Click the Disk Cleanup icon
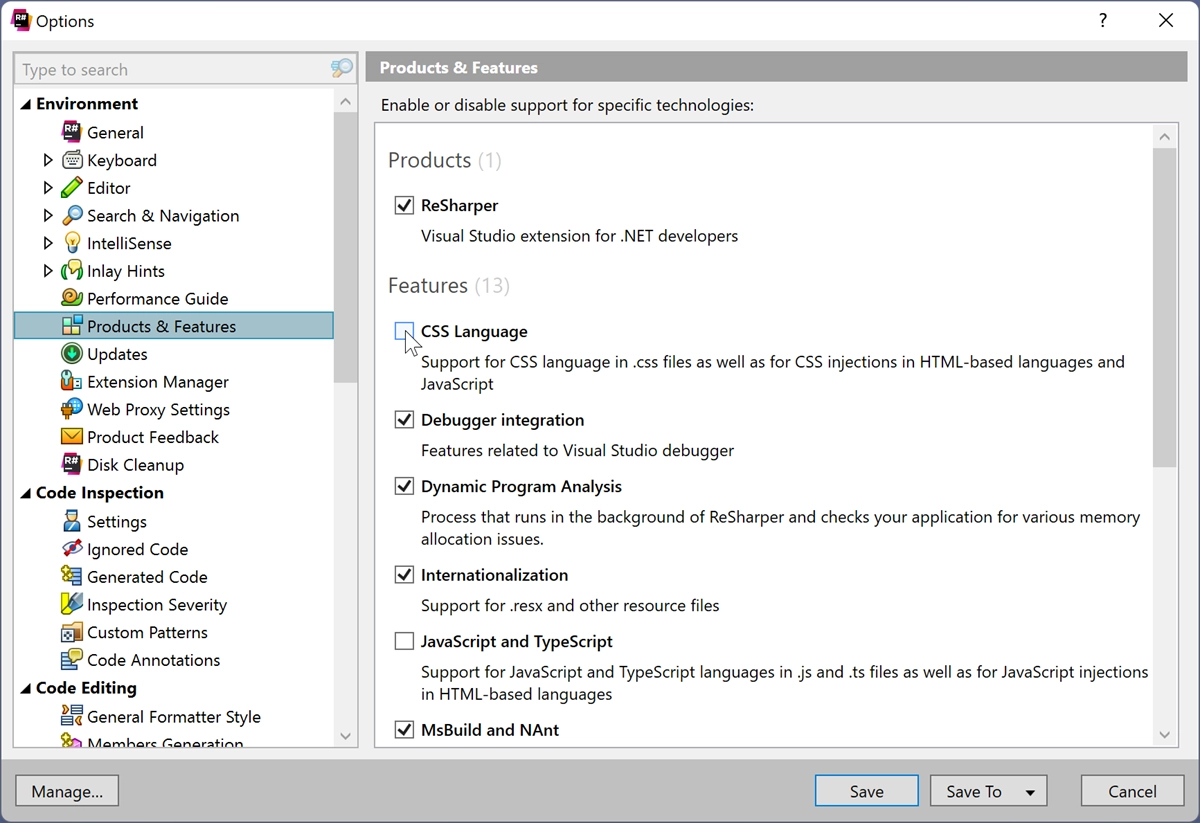The width and height of the screenshot is (1200, 823). tap(72, 465)
